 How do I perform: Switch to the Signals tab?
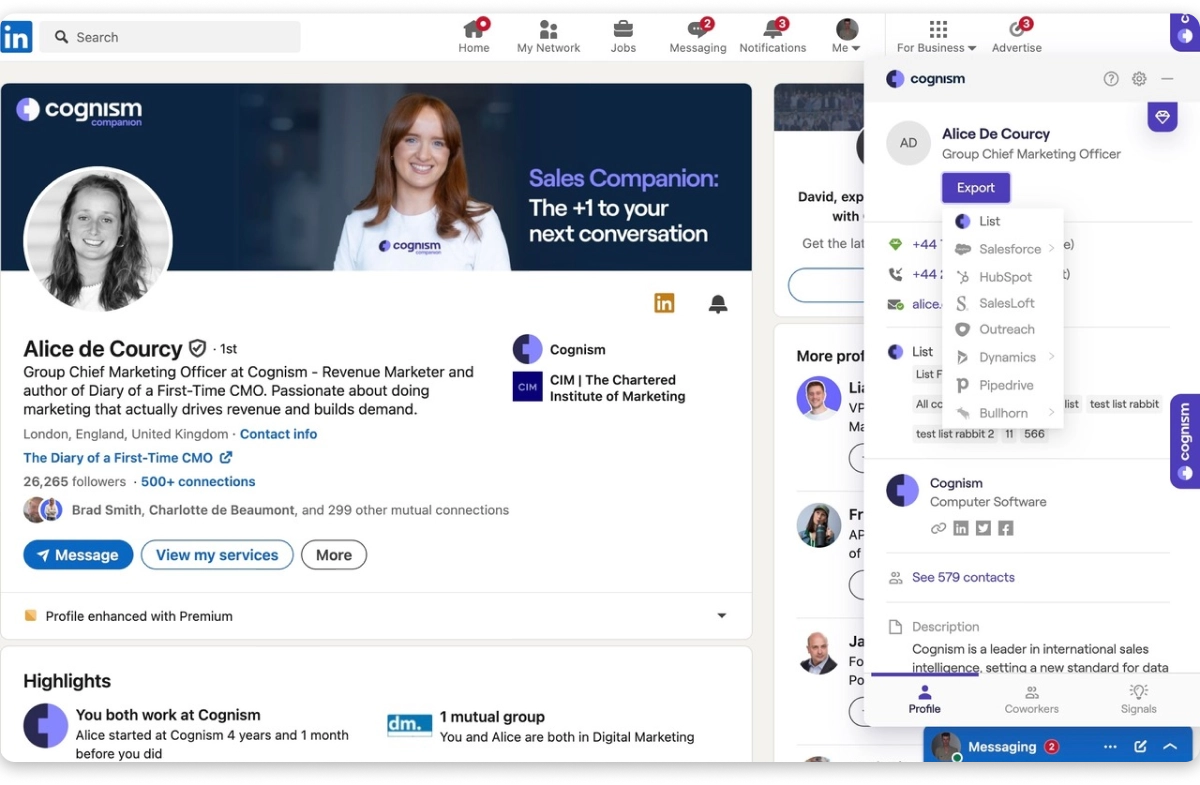pyautogui.click(x=1138, y=699)
